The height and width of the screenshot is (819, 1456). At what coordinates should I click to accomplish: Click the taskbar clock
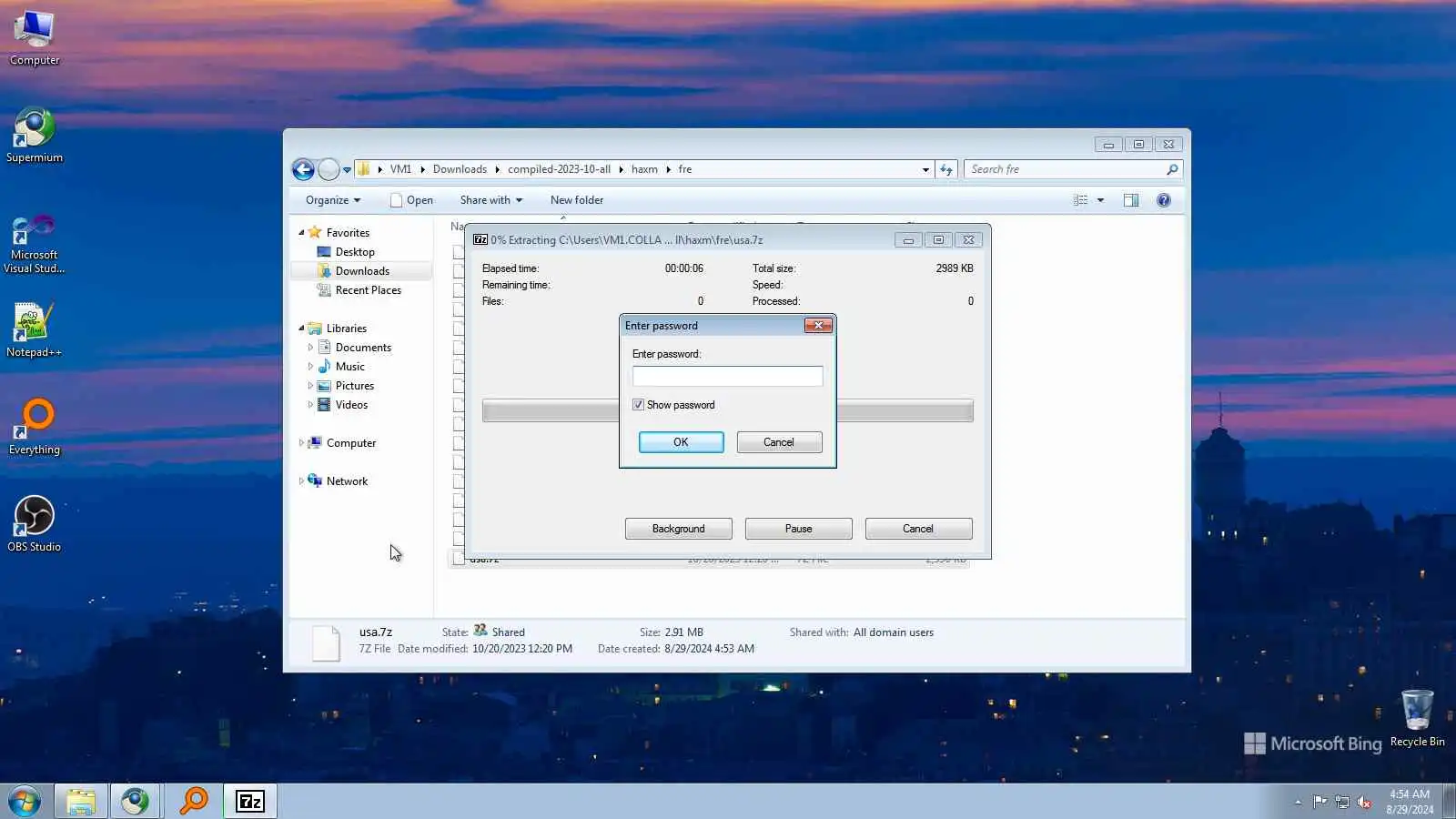pos(1410,802)
